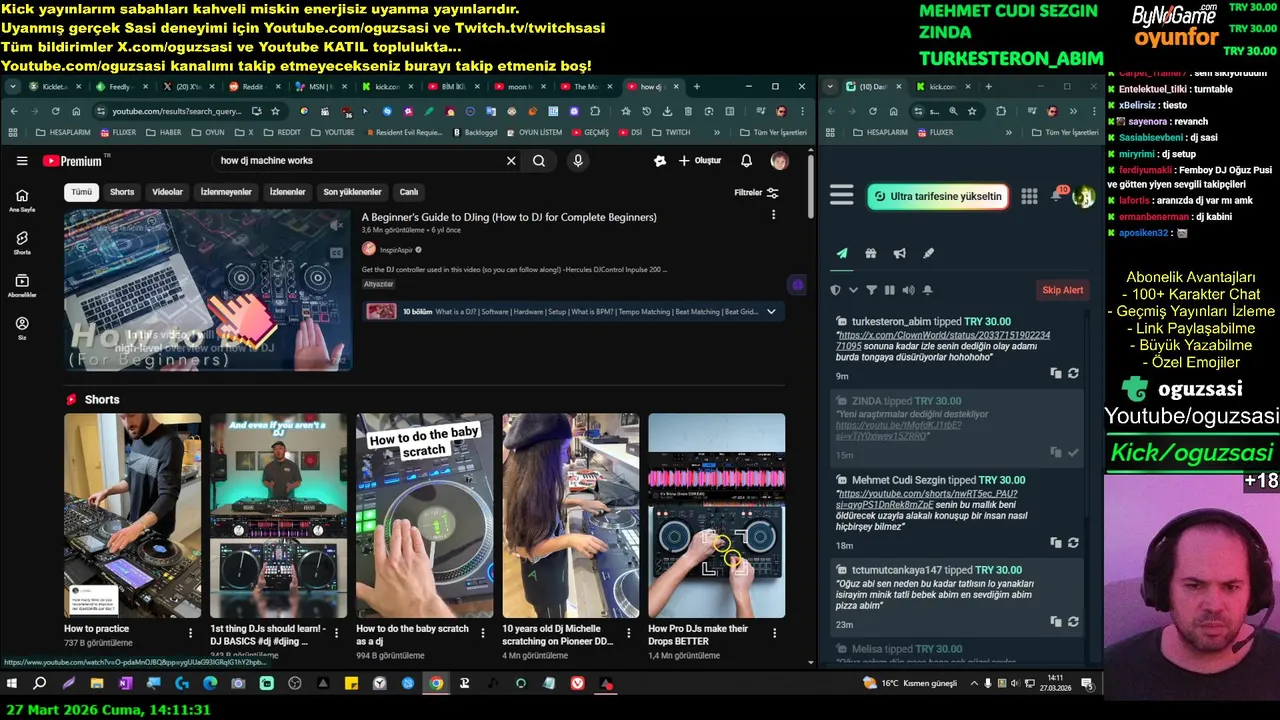Click Ultra tarifesine yükseltin upgrade button
Screen dimensions: 1280x720
pyautogui.click(x=937, y=196)
